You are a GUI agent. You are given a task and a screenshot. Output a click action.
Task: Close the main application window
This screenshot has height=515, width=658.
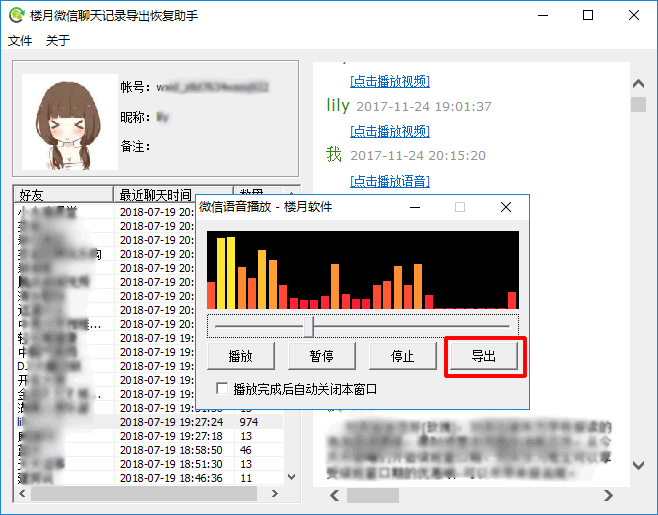pos(634,15)
